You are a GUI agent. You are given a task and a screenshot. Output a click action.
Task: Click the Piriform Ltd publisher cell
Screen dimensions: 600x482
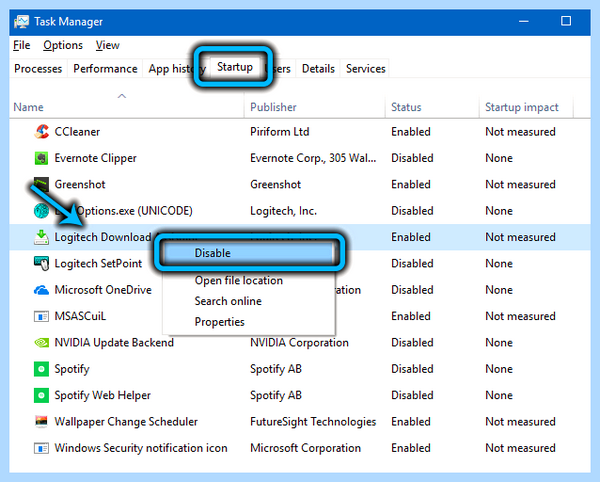click(279, 132)
